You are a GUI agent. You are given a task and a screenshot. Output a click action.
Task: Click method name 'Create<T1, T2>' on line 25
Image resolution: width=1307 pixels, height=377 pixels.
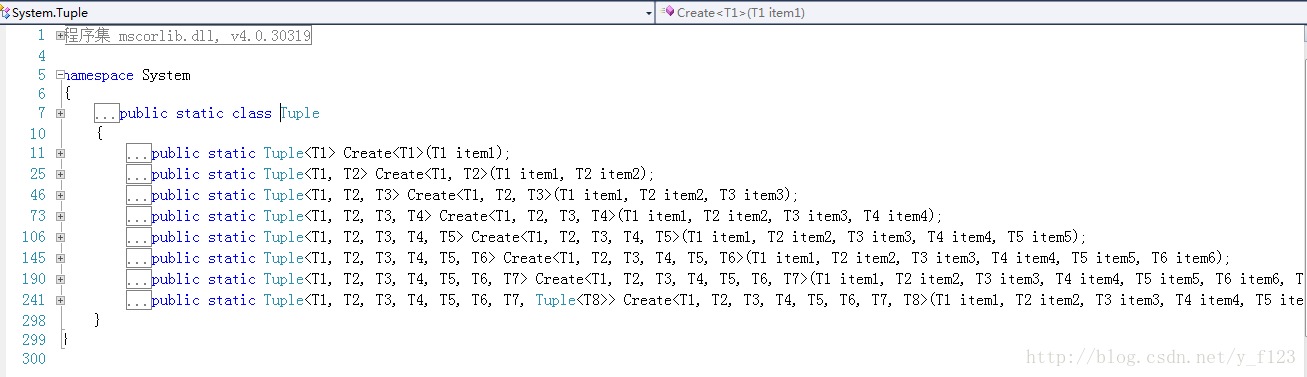[431, 174]
